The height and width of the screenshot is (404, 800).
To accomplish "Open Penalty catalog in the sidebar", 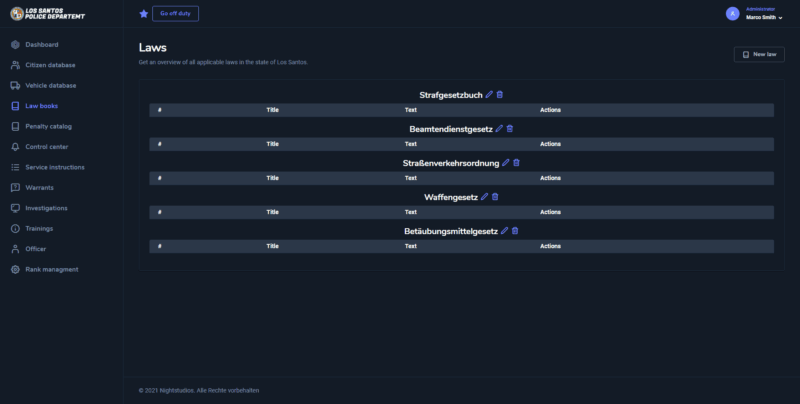I will (x=48, y=127).
